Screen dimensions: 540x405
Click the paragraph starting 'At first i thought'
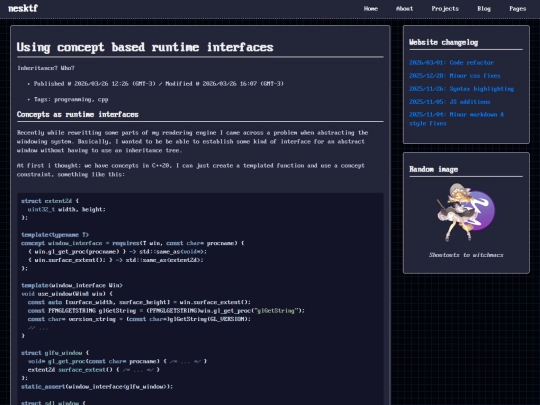(191, 170)
